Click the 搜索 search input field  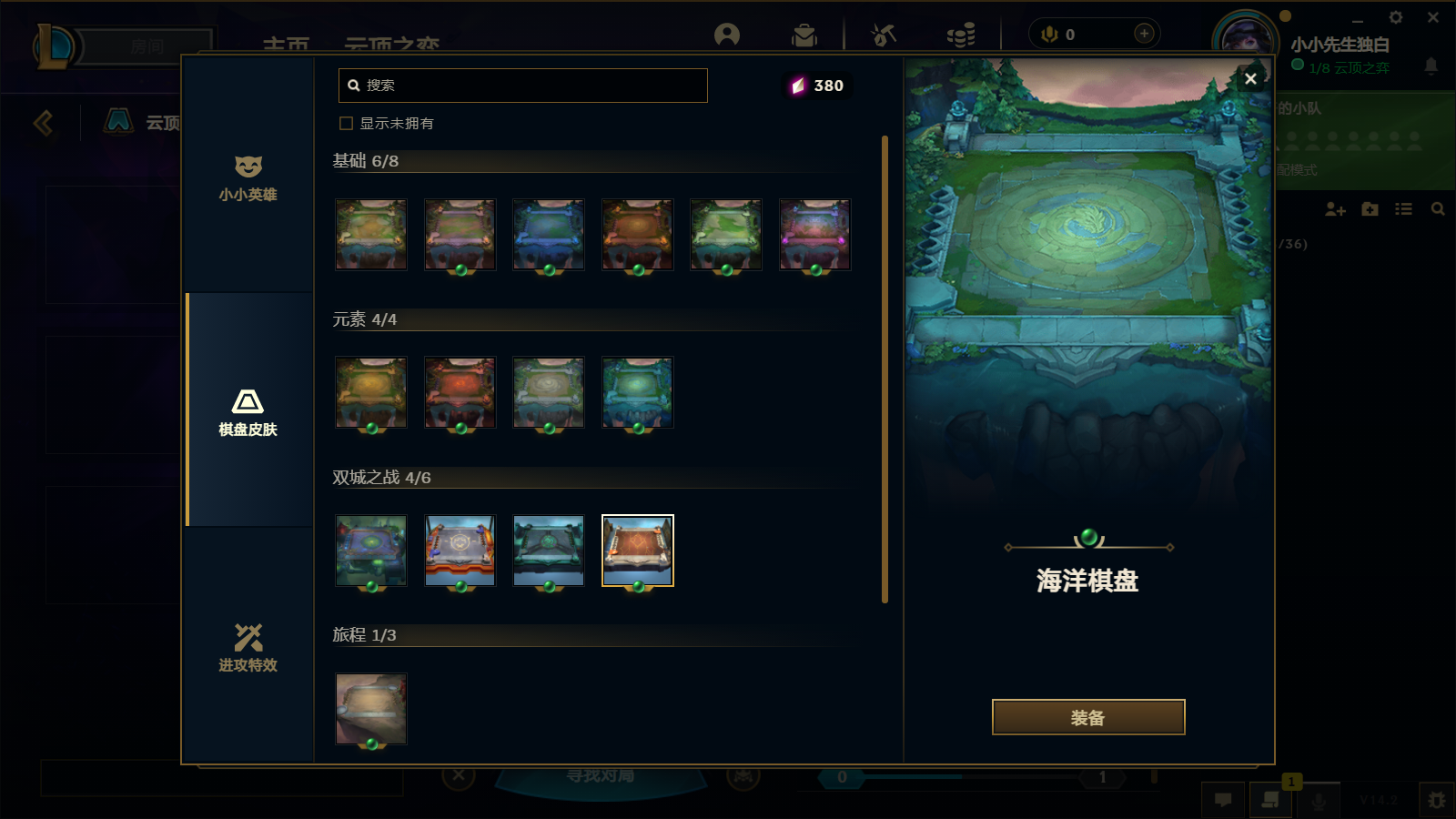click(x=523, y=86)
